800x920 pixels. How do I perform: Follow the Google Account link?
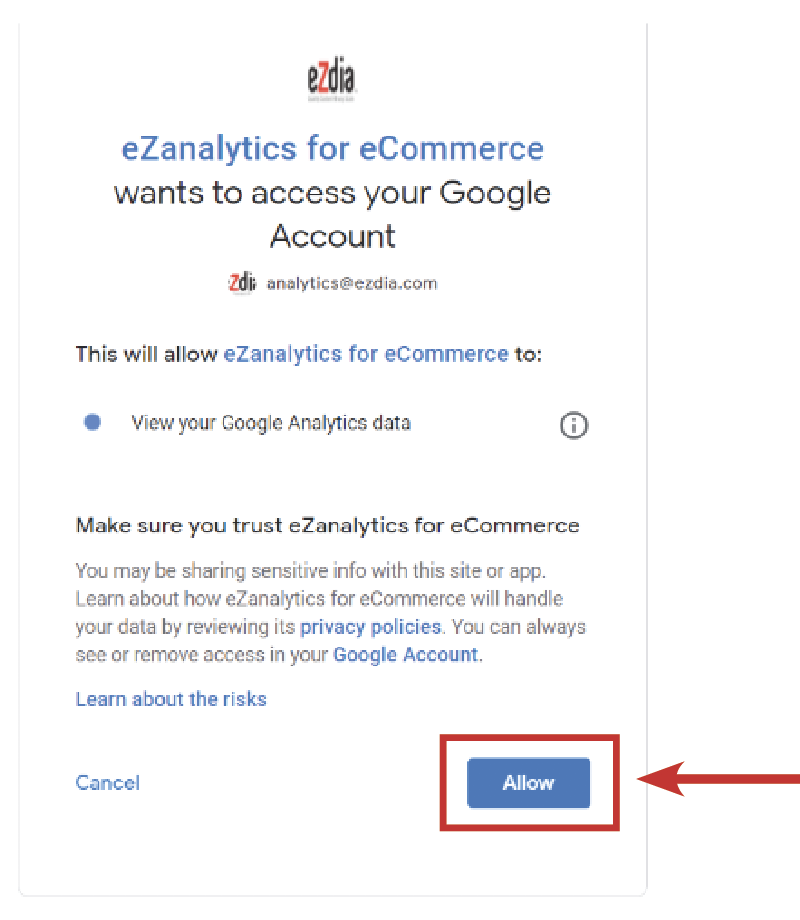pos(406,654)
